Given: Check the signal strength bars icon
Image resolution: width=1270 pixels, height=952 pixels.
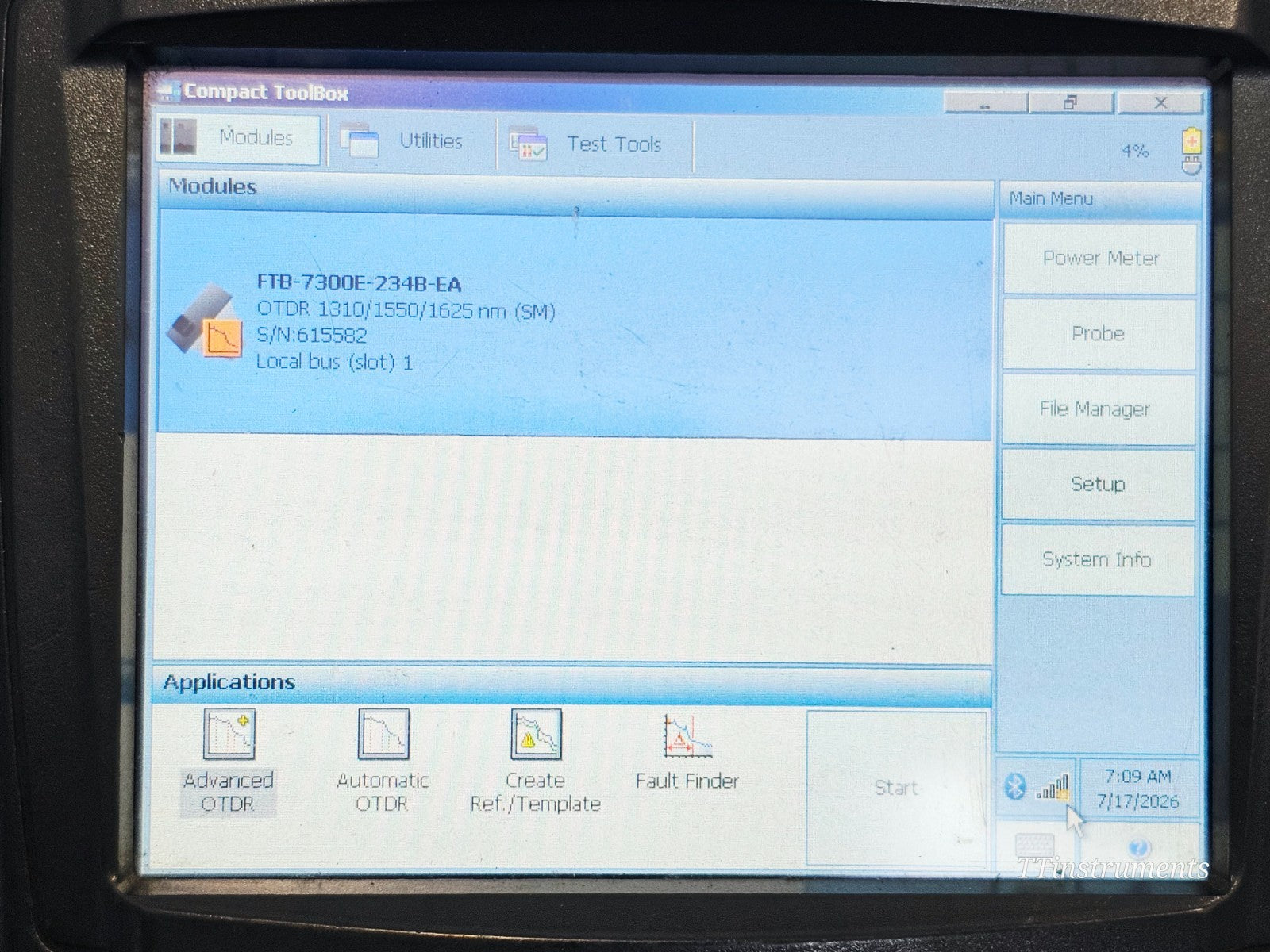Looking at the screenshot, I should point(1053,787).
